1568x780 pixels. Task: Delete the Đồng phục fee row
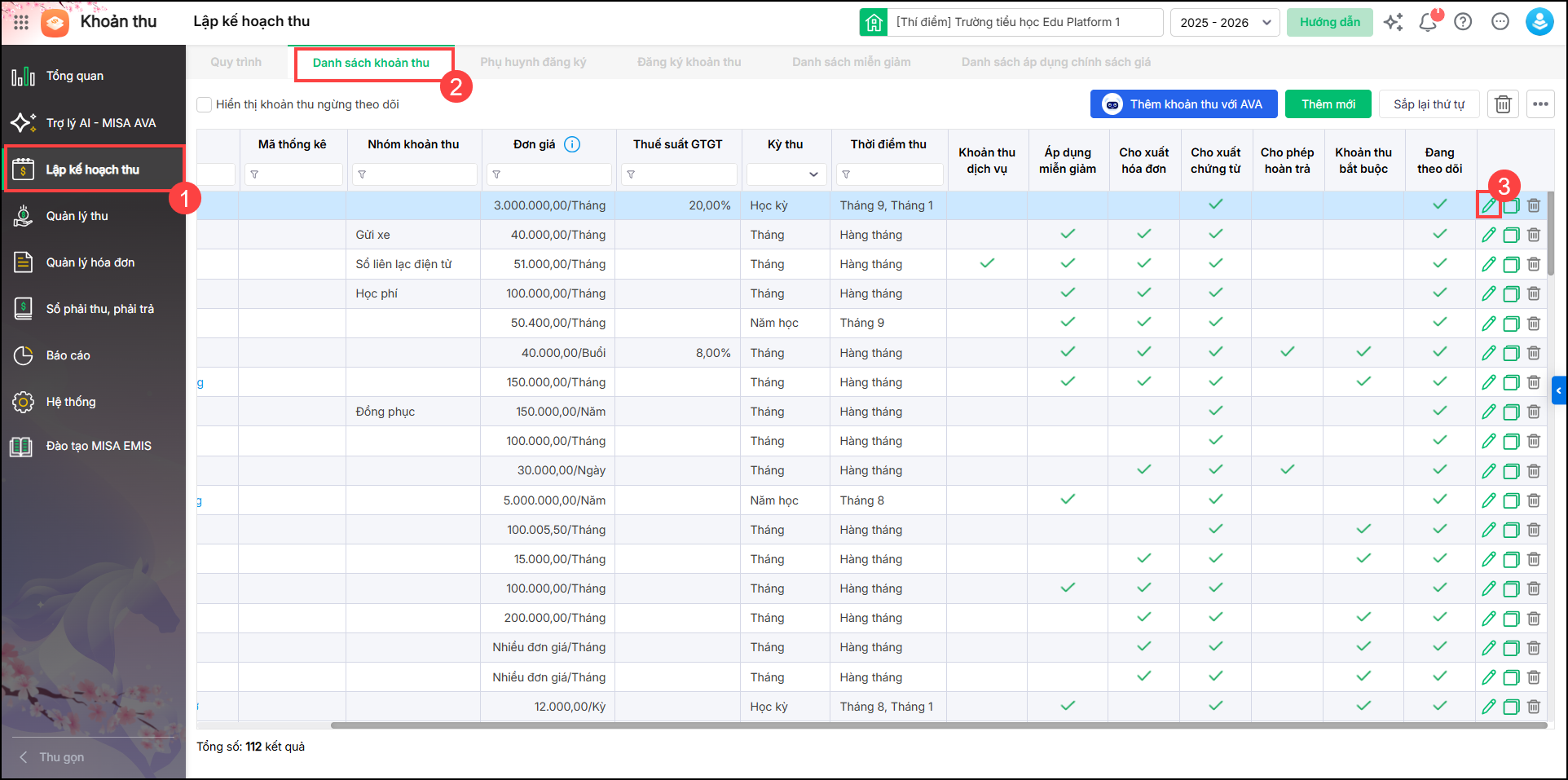(1534, 412)
